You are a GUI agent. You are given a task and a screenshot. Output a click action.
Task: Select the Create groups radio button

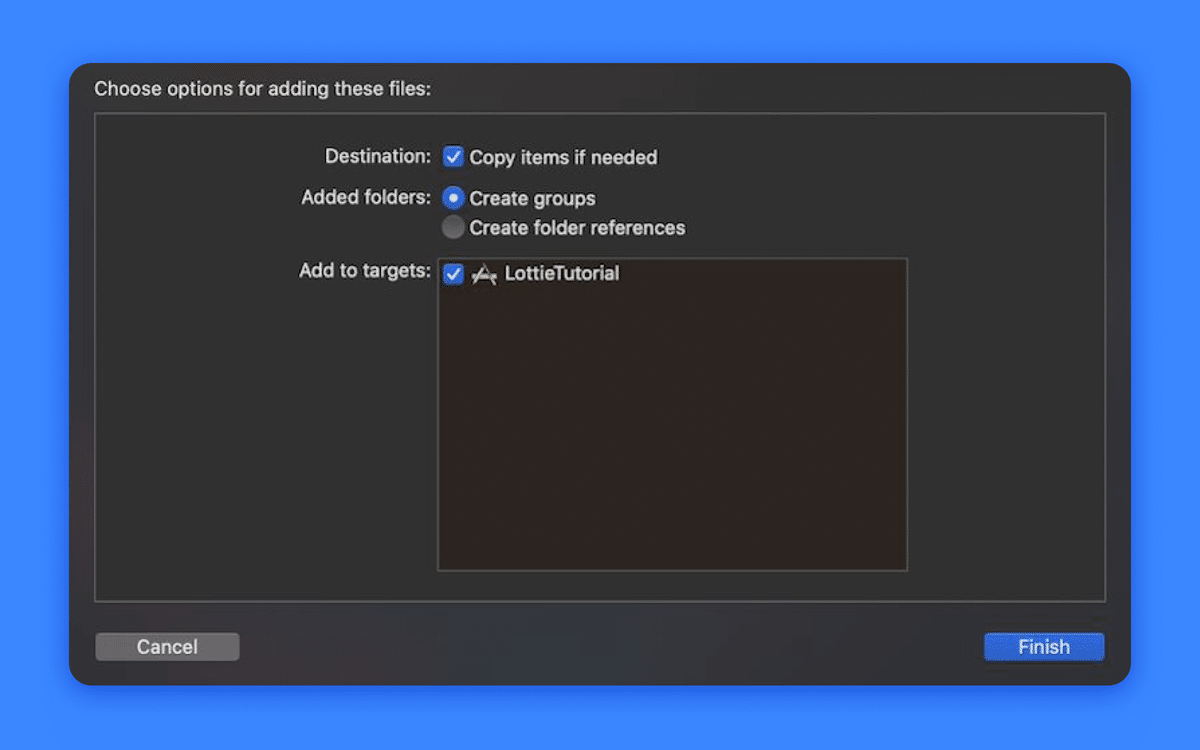click(454, 197)
